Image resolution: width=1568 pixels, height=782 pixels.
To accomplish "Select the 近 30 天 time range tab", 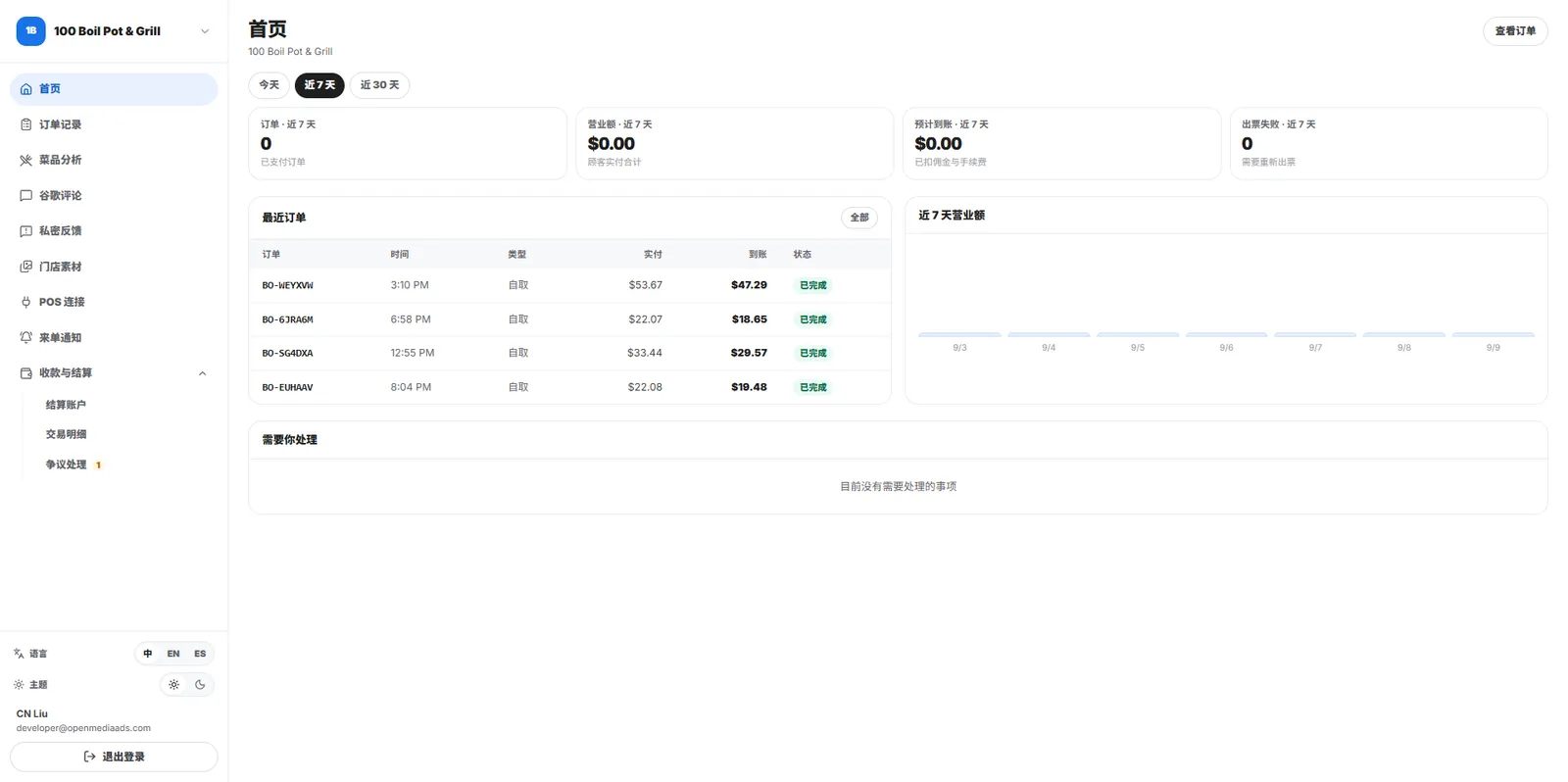I will pos(379,85).
